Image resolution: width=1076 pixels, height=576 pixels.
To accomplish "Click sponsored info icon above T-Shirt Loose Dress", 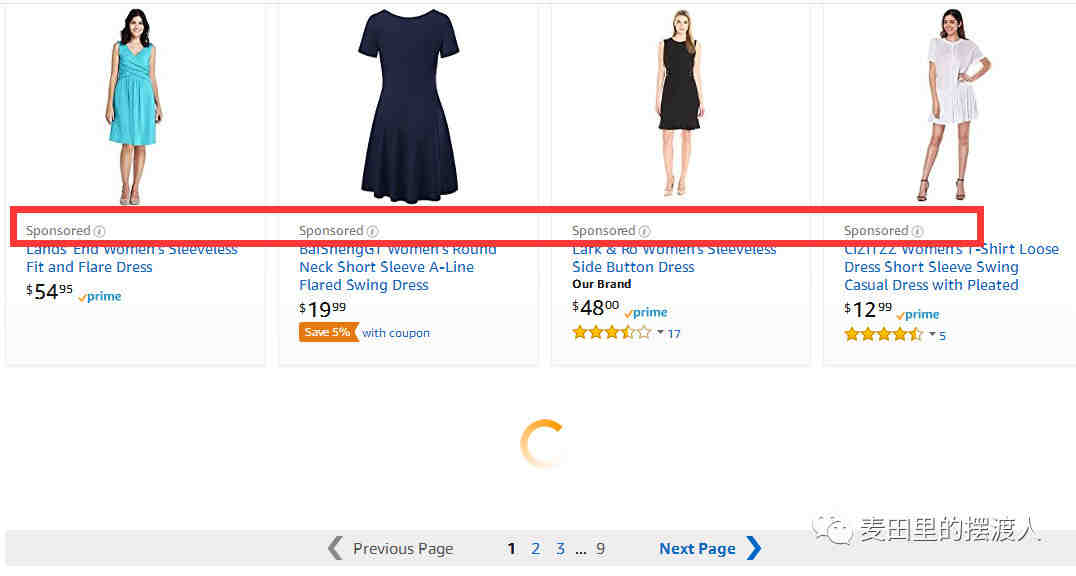I will (917, 231).
